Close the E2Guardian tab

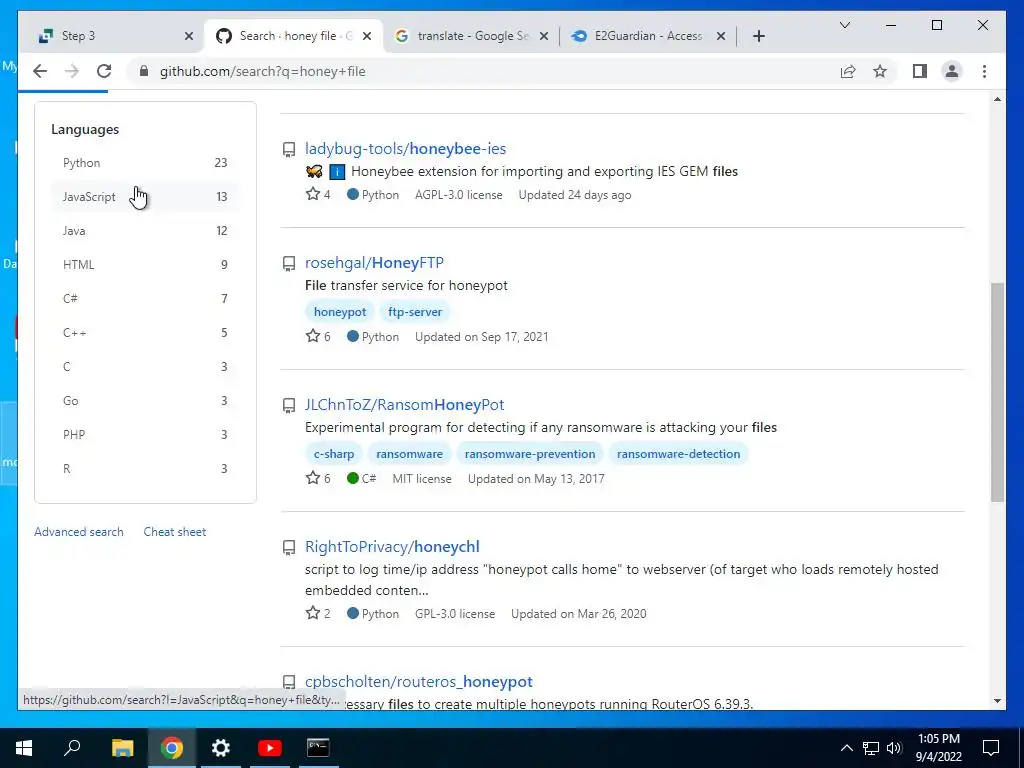pyautogui.click(x=721, y=36)
